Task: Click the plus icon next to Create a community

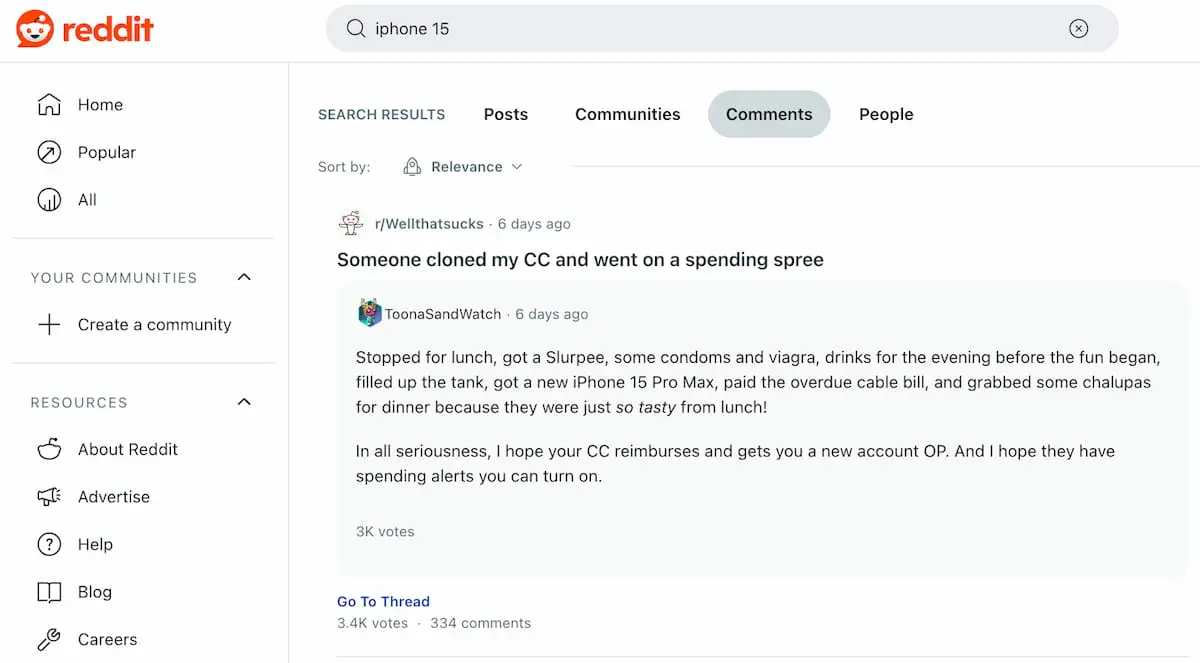Action: click(x=49, y=324)
